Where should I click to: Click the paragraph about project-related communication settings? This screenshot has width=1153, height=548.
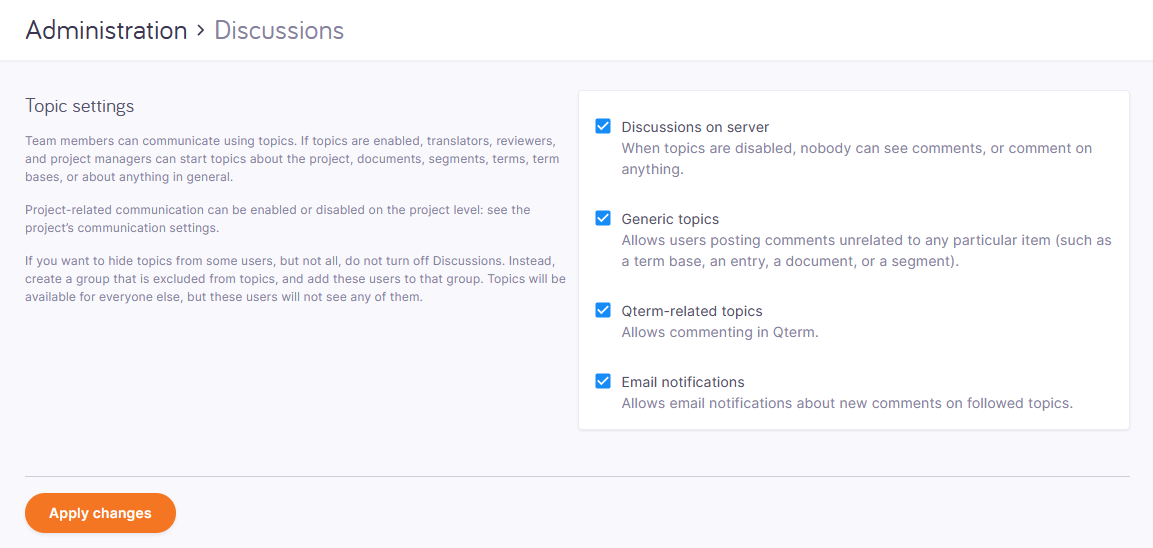(278, 217)
